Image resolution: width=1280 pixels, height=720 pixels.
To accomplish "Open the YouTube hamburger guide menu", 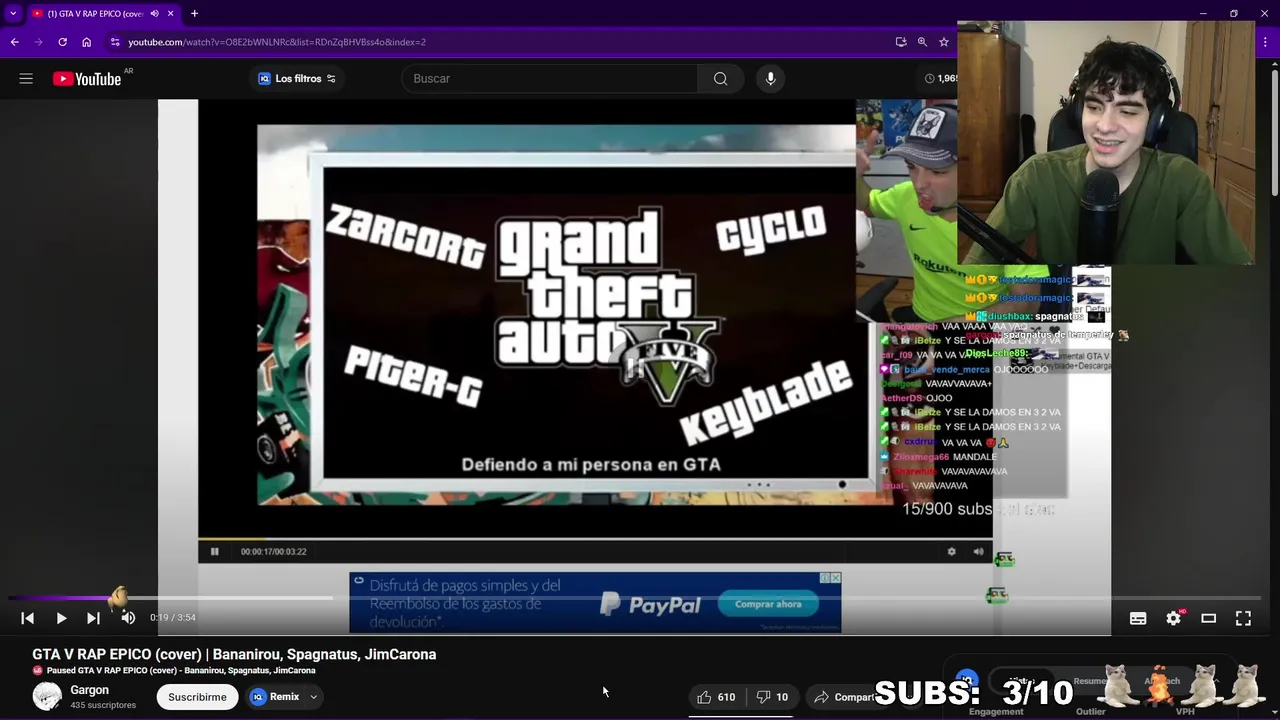I will [26, 79].
